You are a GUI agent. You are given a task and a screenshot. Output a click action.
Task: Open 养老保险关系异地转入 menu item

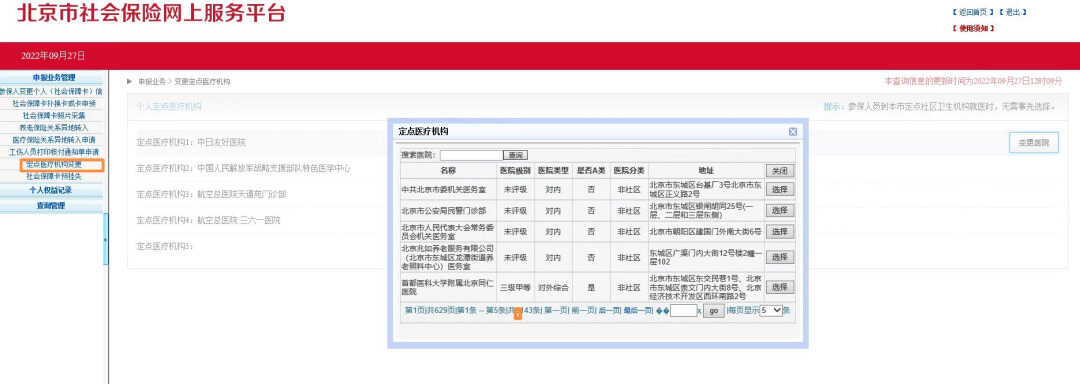point(54,127)
